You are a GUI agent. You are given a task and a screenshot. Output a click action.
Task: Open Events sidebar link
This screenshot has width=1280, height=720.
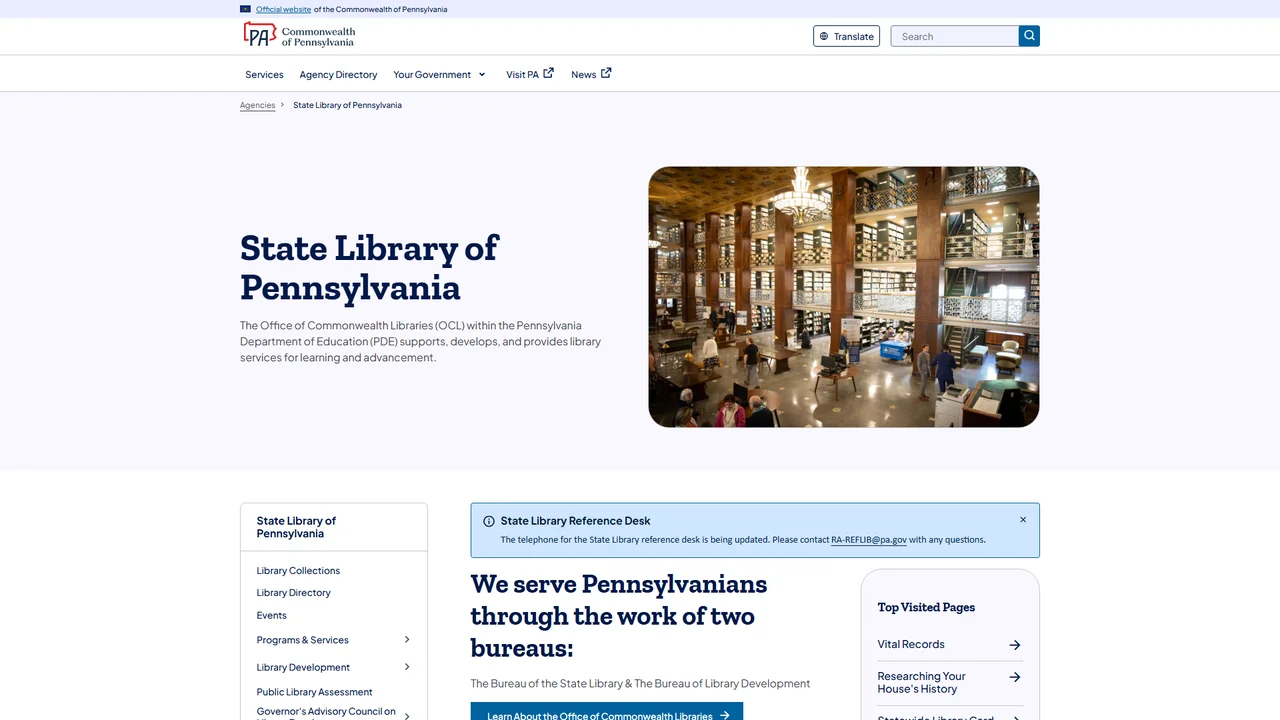[271, 616]
